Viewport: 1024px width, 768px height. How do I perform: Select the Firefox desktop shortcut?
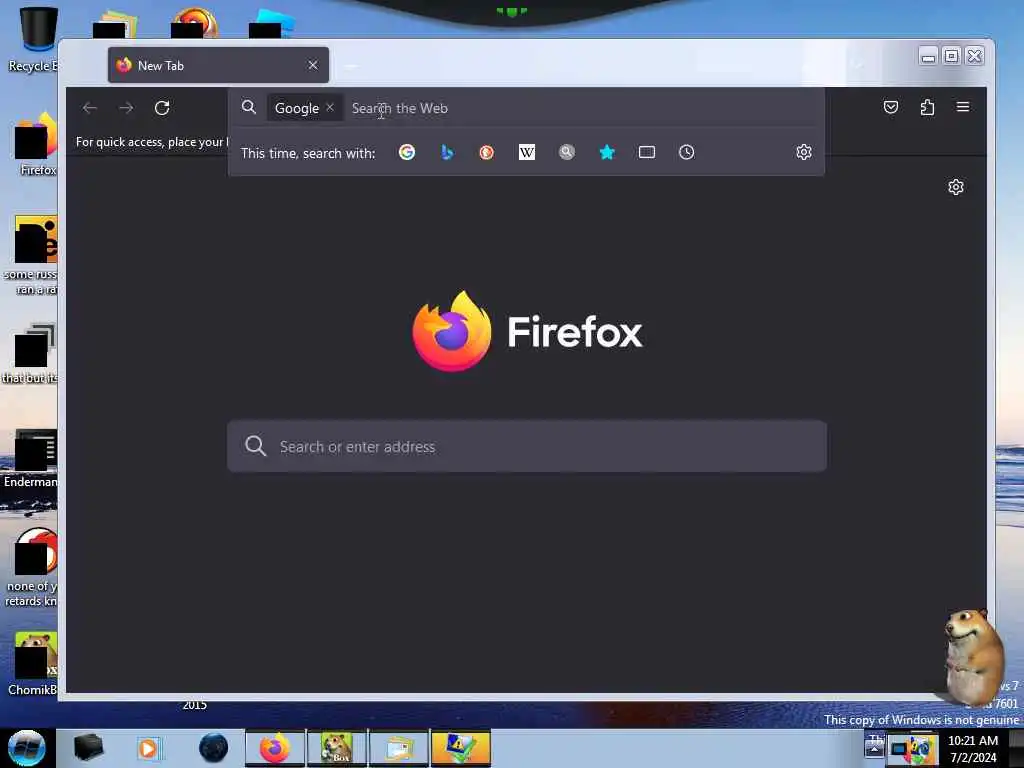[x=36, y=144]
